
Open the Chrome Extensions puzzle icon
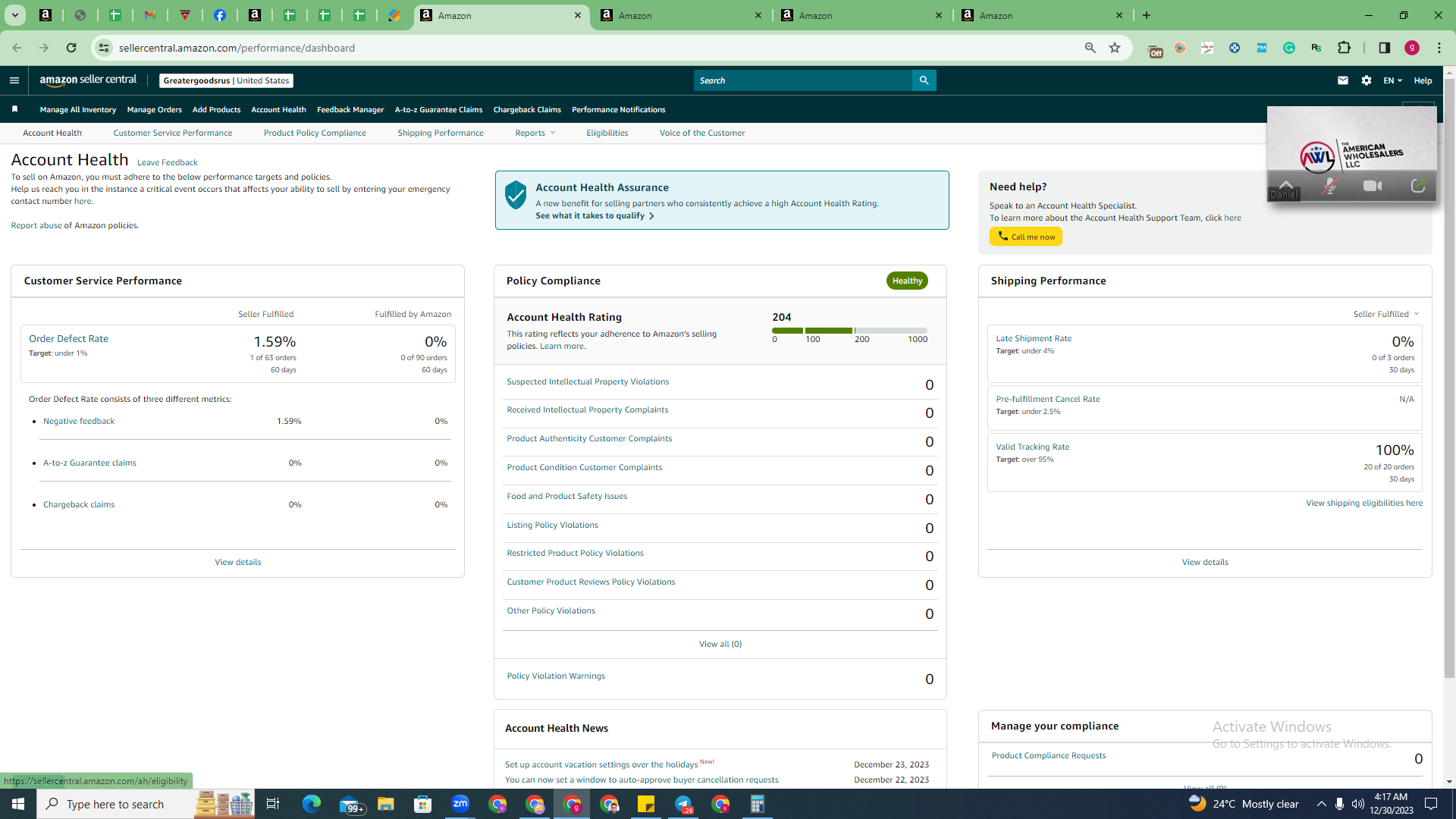pyautogui.click(x=1345, y=48)
